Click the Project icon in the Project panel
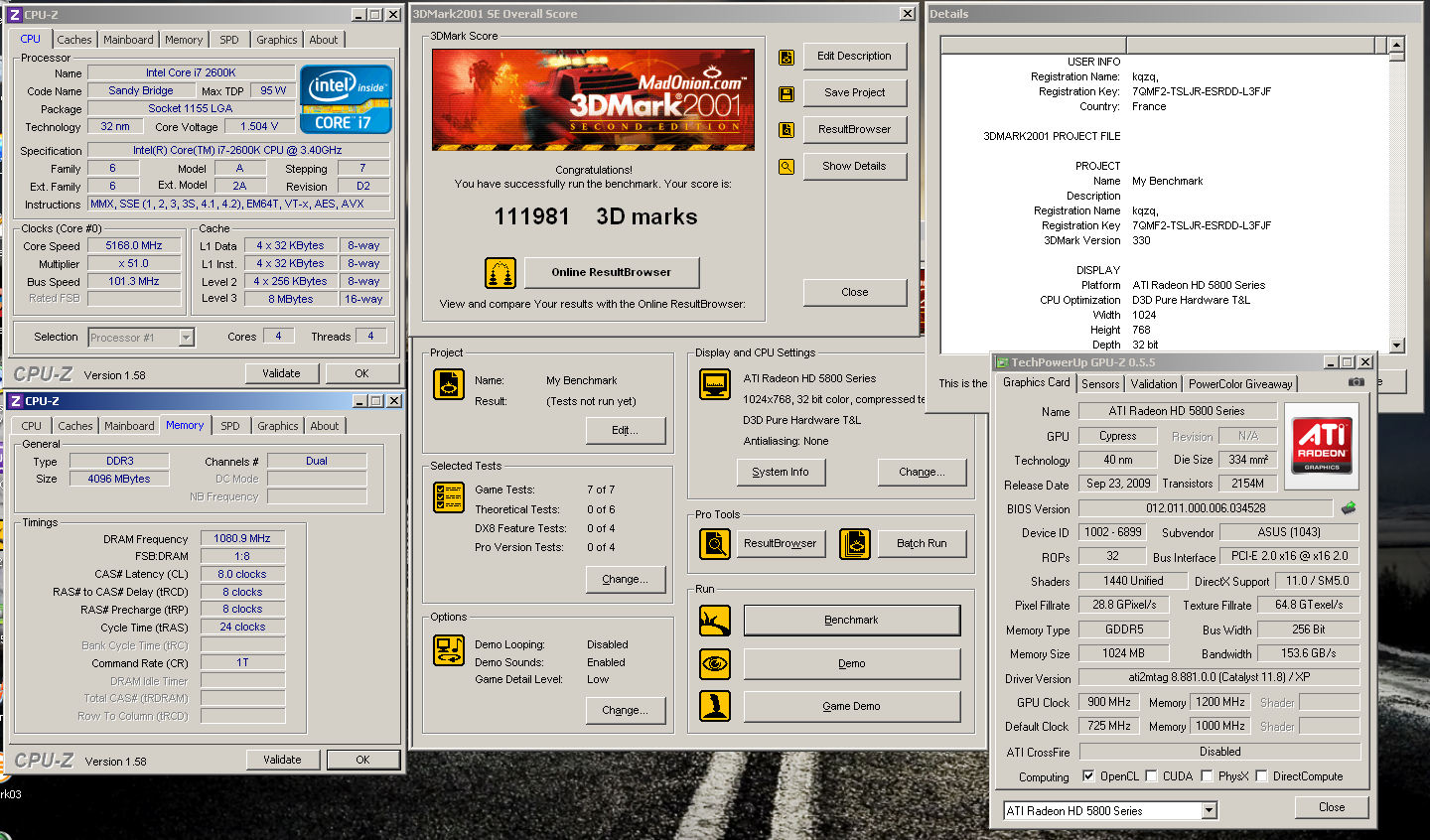 coord(449,384)
